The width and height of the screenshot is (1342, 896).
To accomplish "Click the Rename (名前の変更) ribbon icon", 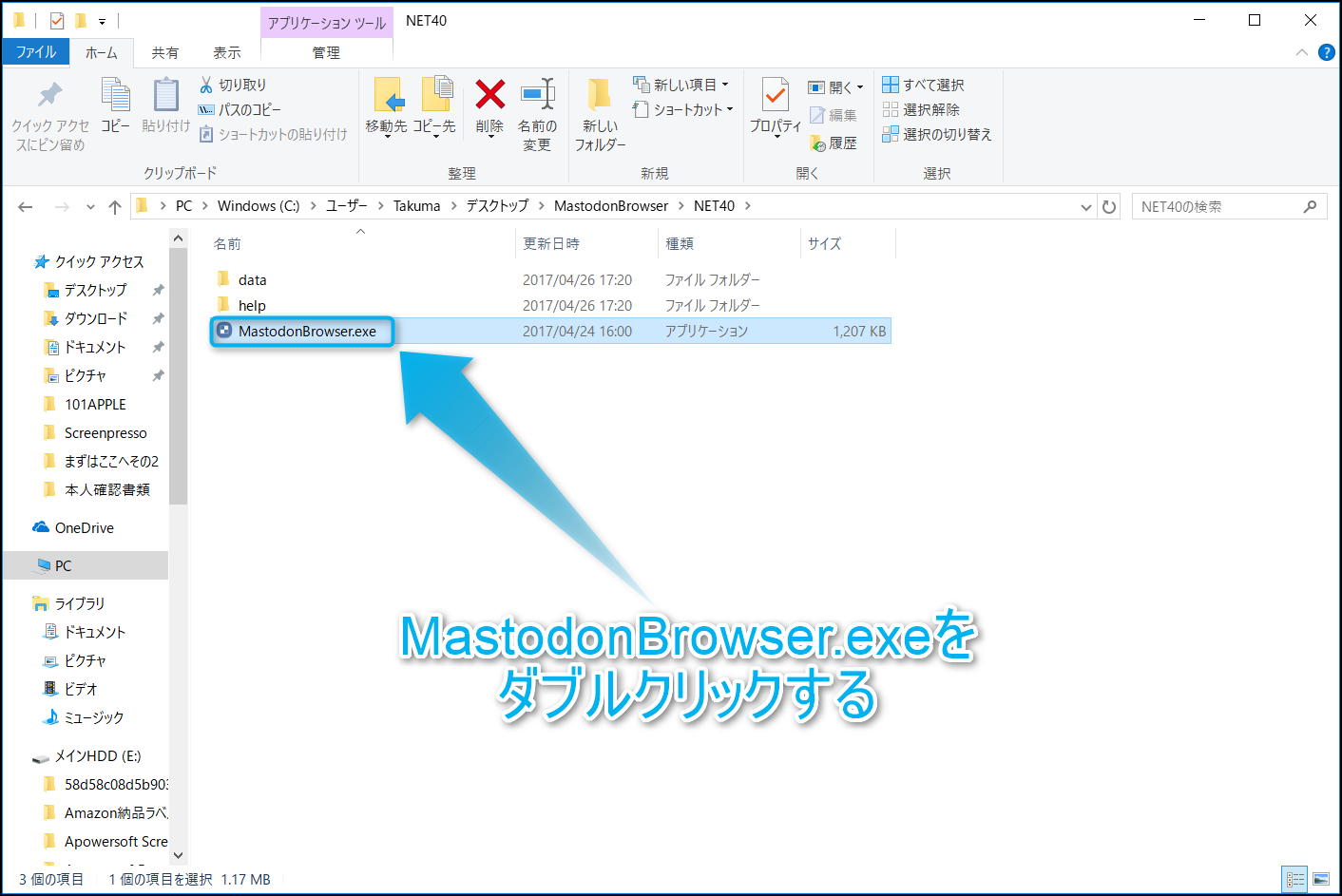I will pyautogui.click(x=537, y=96).
